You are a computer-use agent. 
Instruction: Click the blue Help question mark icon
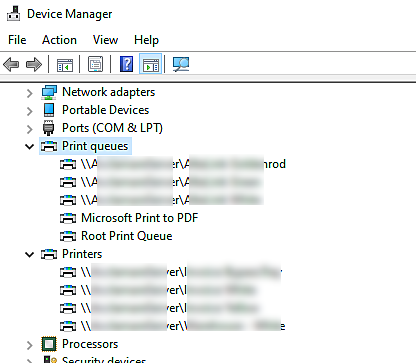126,64
